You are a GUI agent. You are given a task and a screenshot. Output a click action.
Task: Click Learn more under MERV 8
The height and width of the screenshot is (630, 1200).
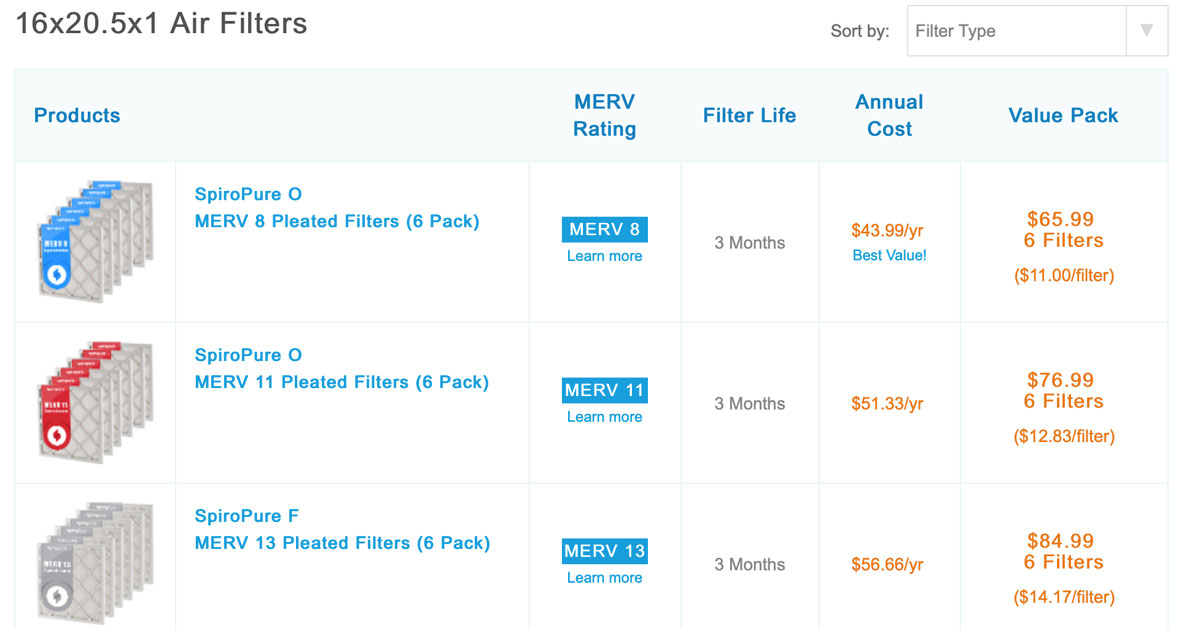(604, 256)
